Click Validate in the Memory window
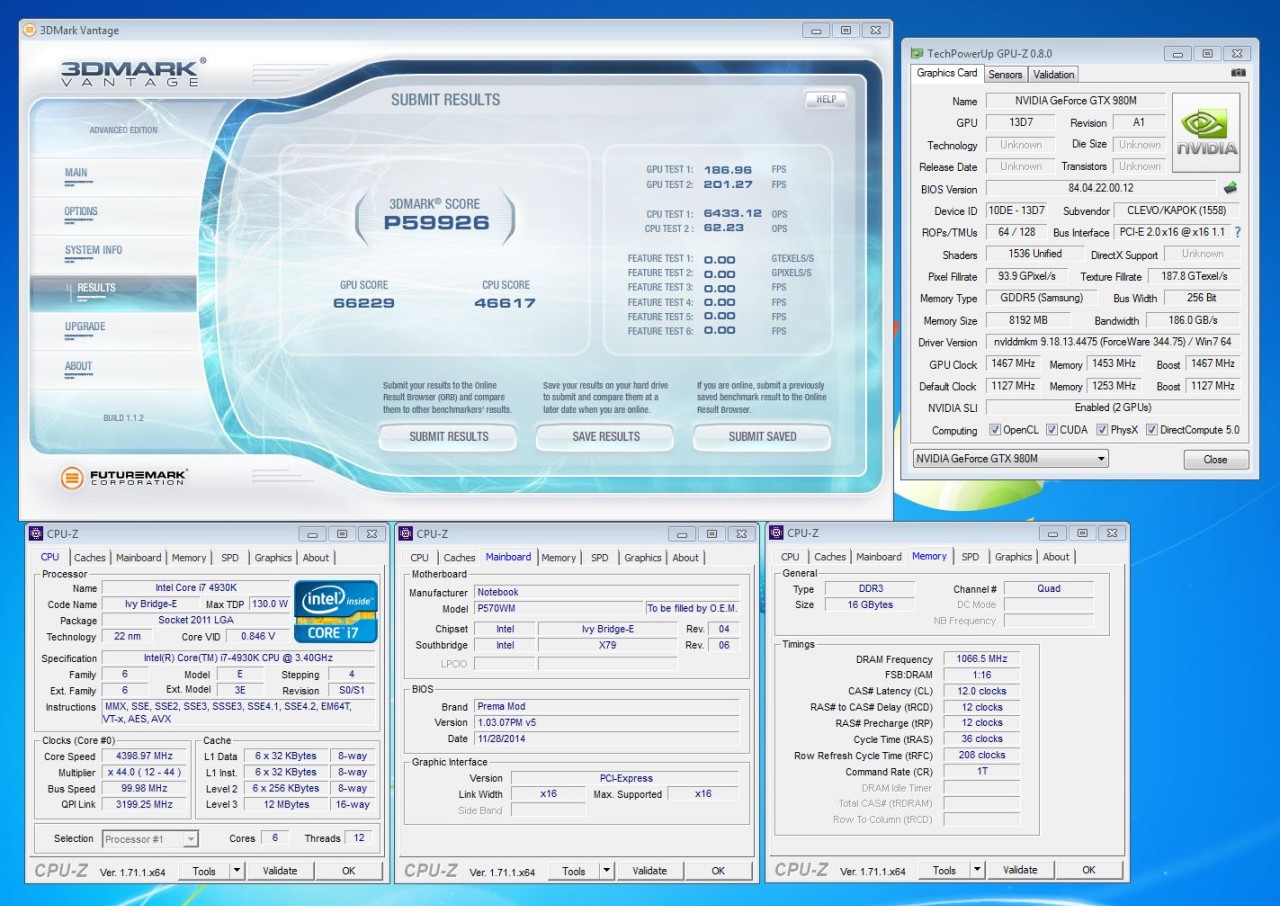 click(x=1021, y=870)
